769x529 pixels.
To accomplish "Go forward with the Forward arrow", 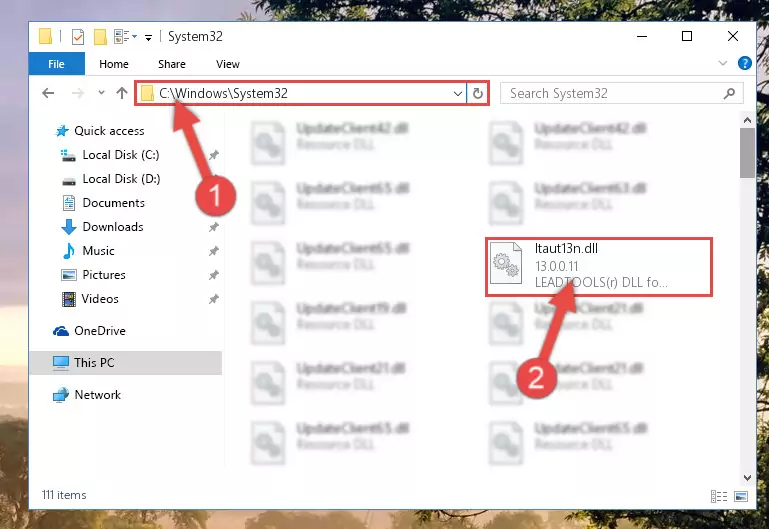I will (x=77, y=93).
